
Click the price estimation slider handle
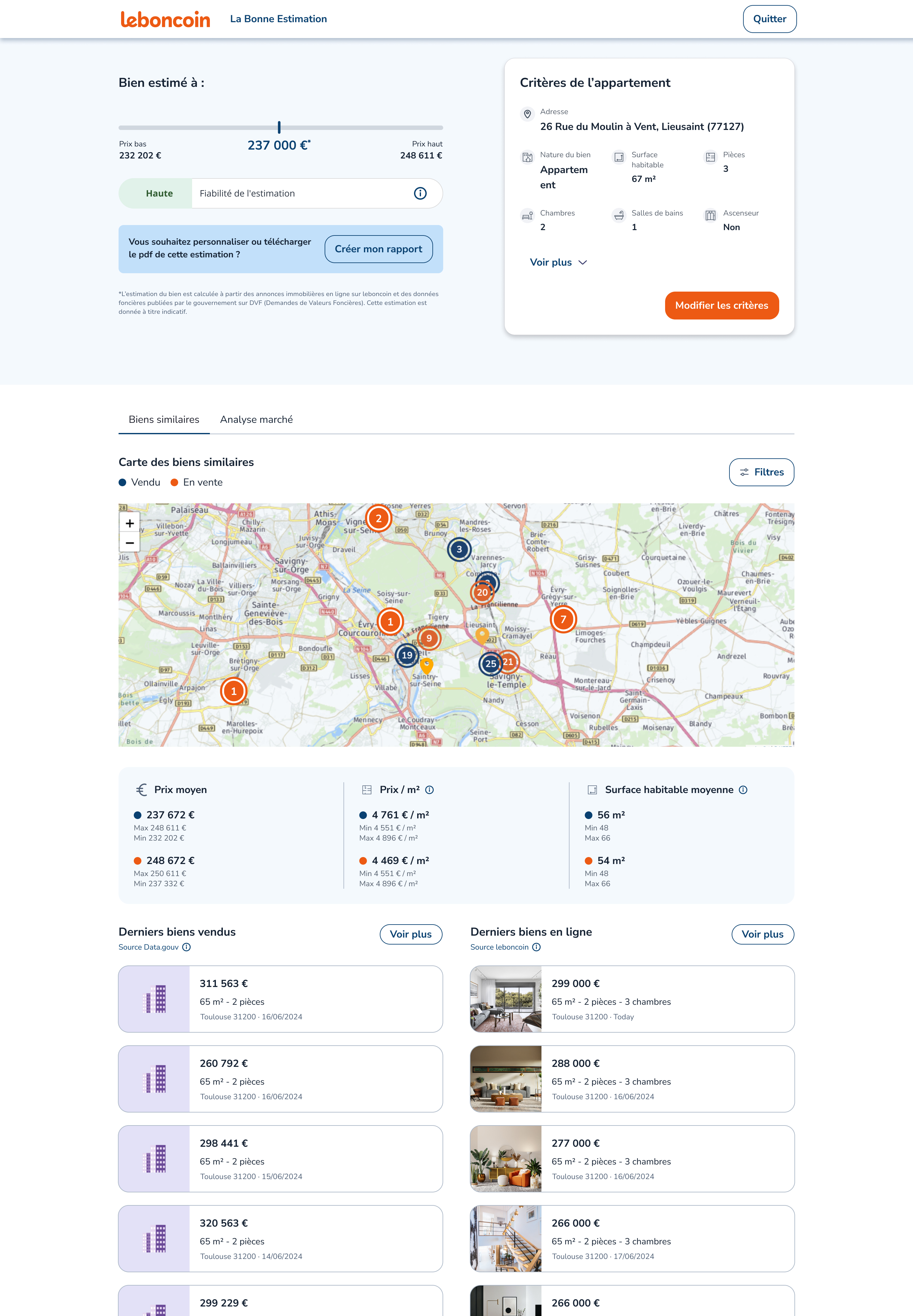click(279, 127)
